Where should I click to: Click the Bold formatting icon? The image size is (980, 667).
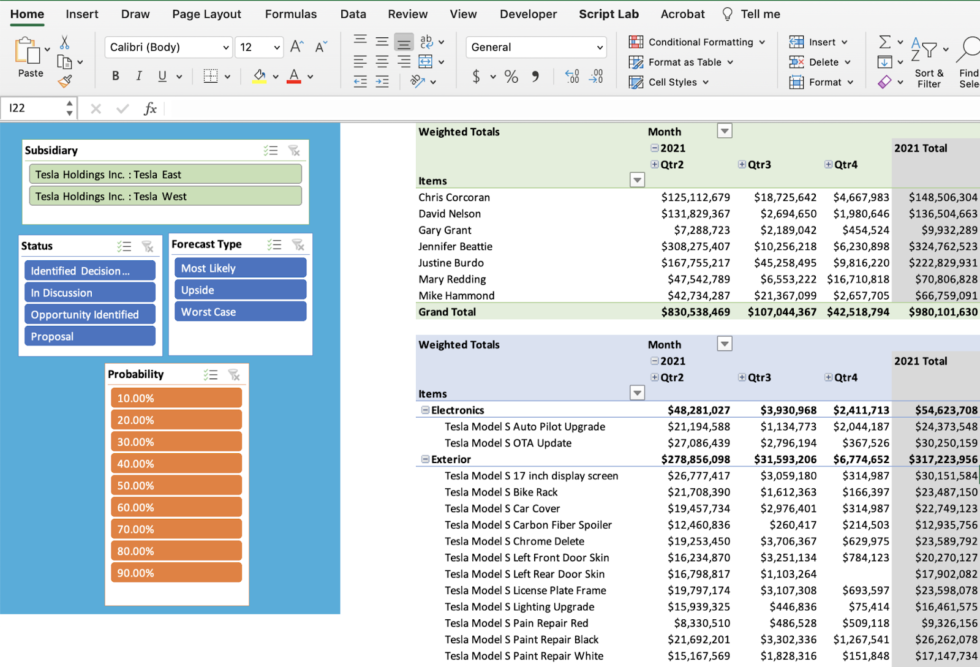(115, 77)
